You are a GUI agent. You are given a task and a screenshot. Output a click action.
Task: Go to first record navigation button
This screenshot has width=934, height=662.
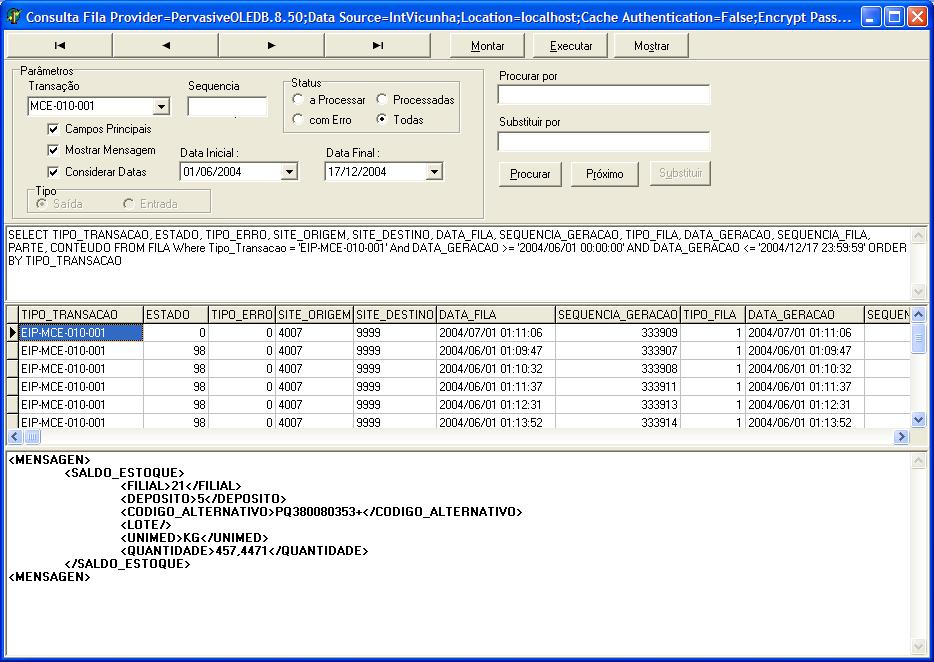(x=59, y=45)
